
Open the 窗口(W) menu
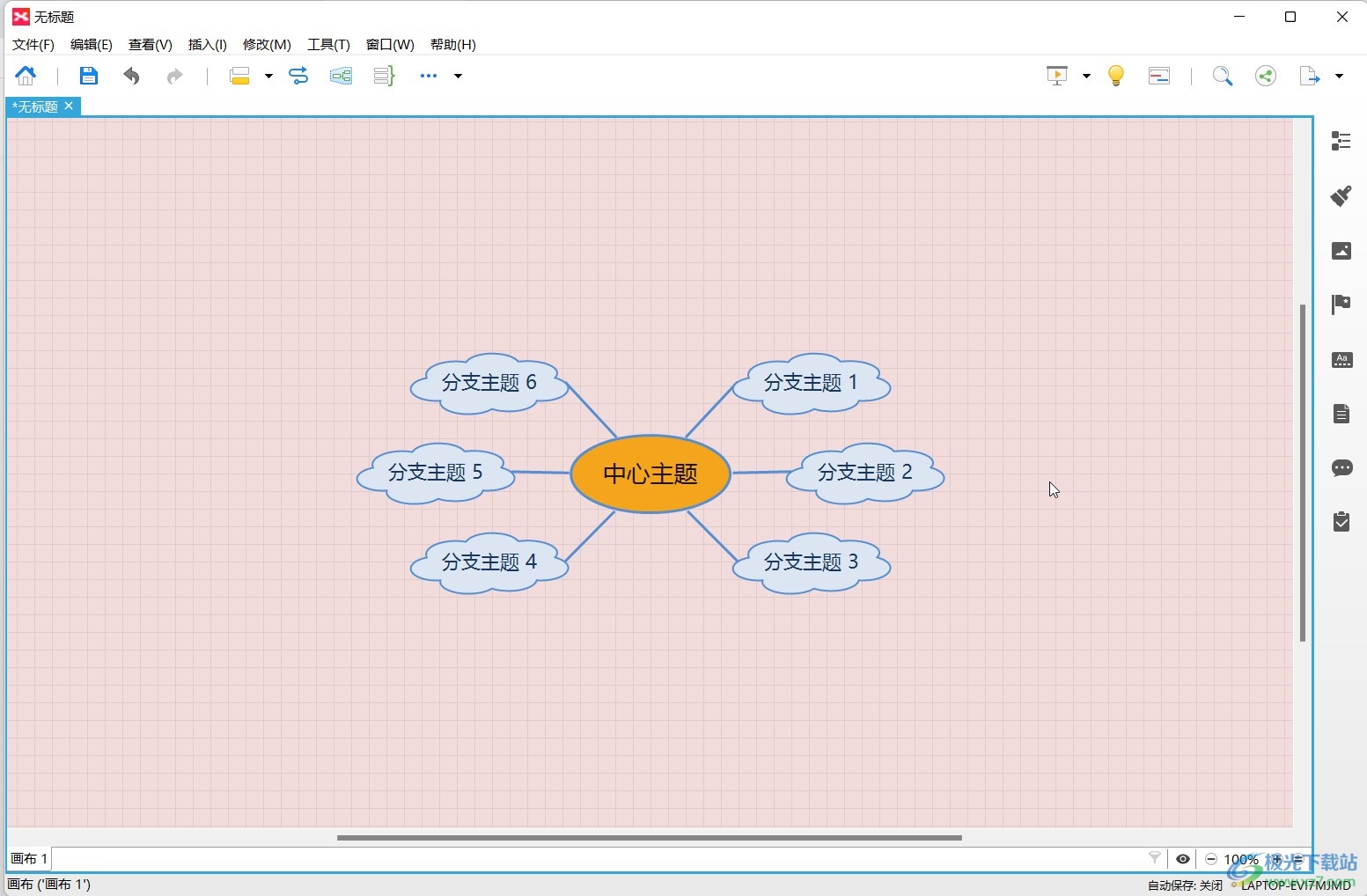[390, 45]
